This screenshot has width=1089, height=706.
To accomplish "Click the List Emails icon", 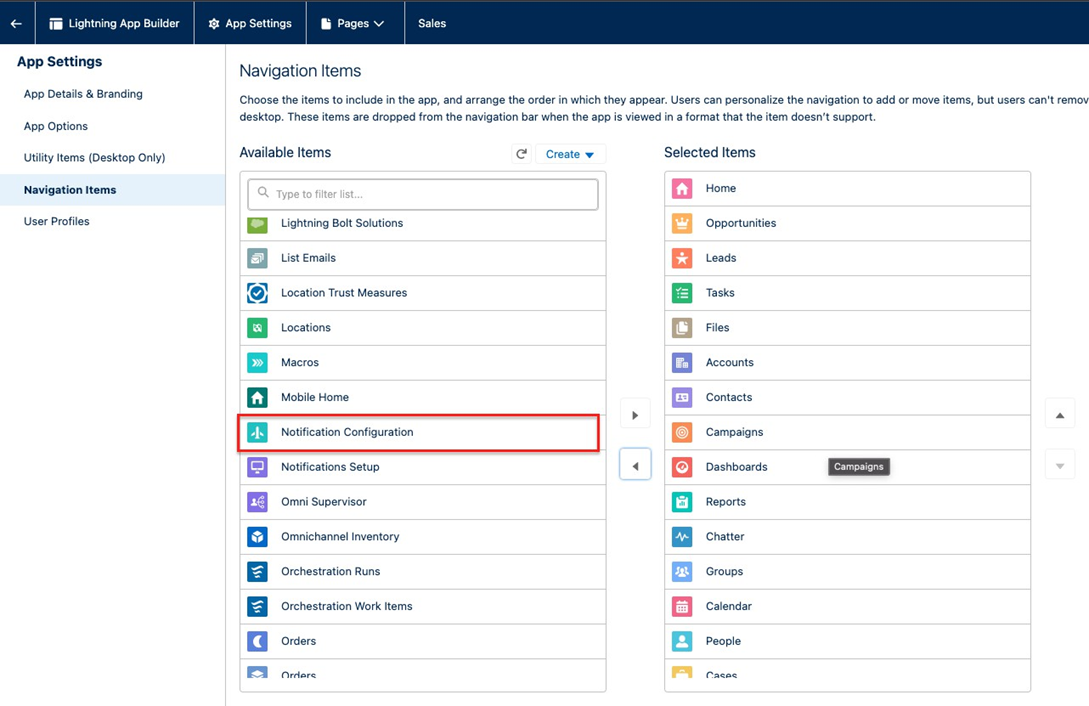I will [258, 258].
